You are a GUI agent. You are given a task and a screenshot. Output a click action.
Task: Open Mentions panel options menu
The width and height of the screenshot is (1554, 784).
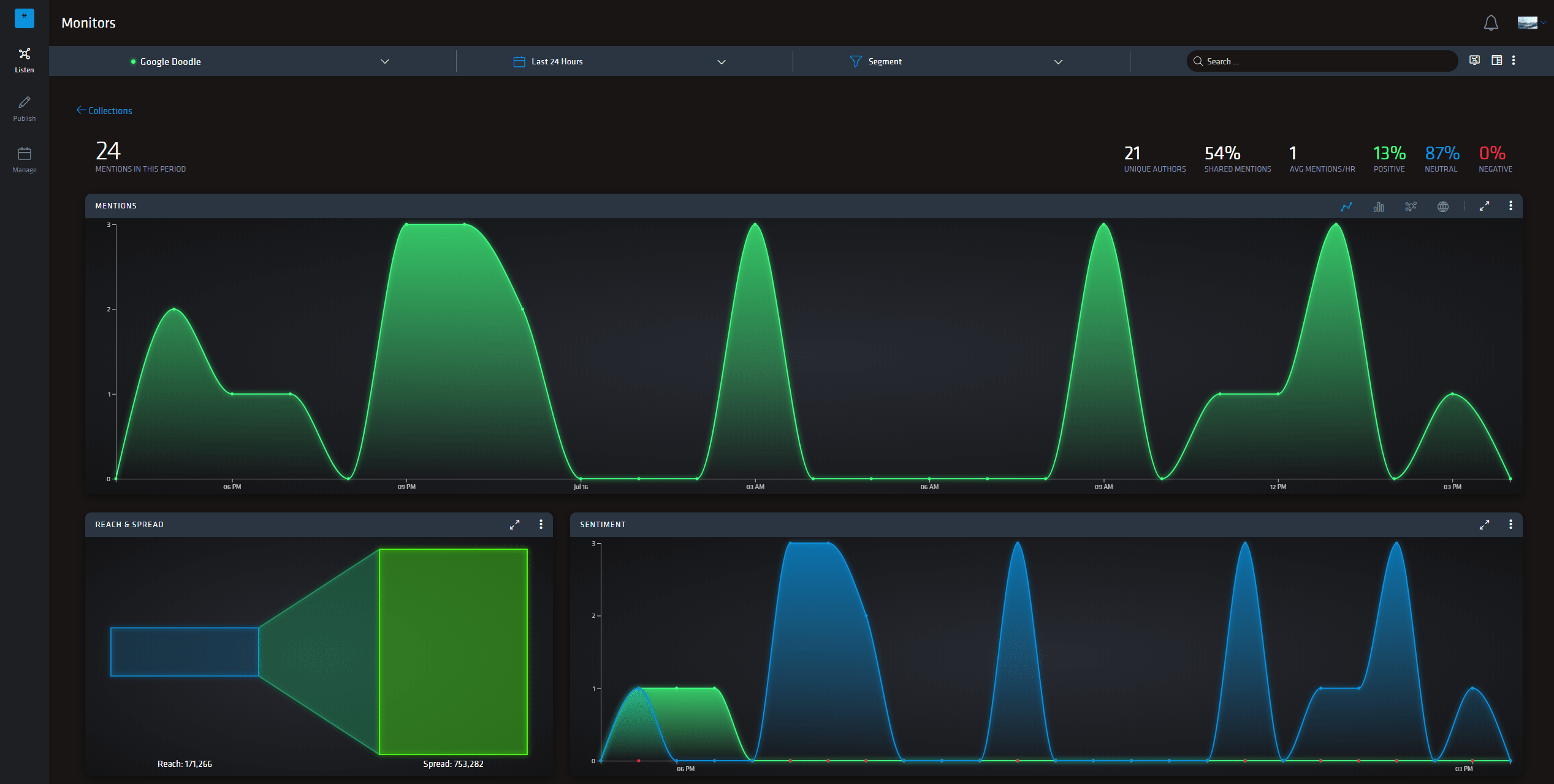click(1510, 206)
